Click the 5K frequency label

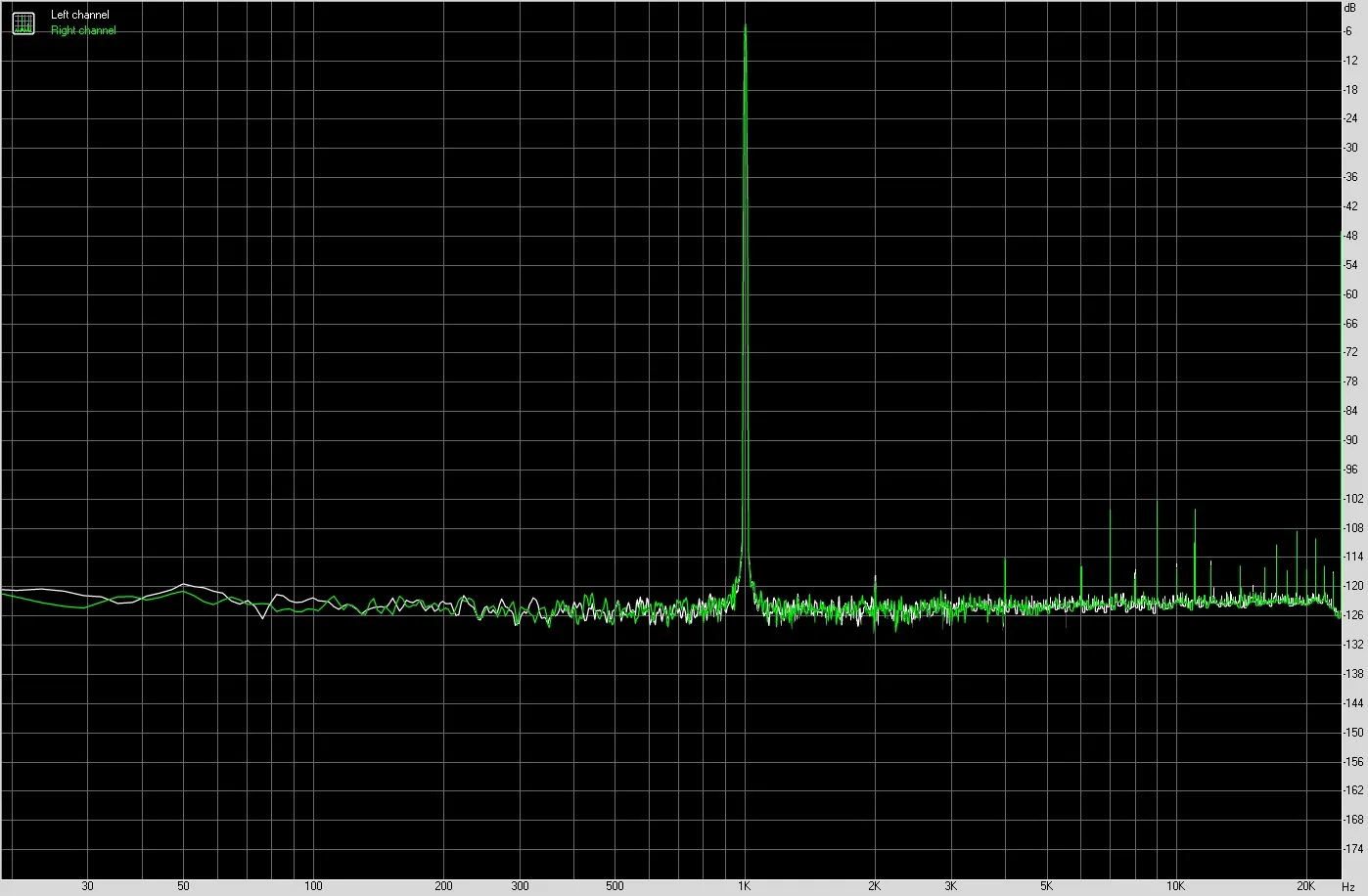click(x=1047, y=886)
